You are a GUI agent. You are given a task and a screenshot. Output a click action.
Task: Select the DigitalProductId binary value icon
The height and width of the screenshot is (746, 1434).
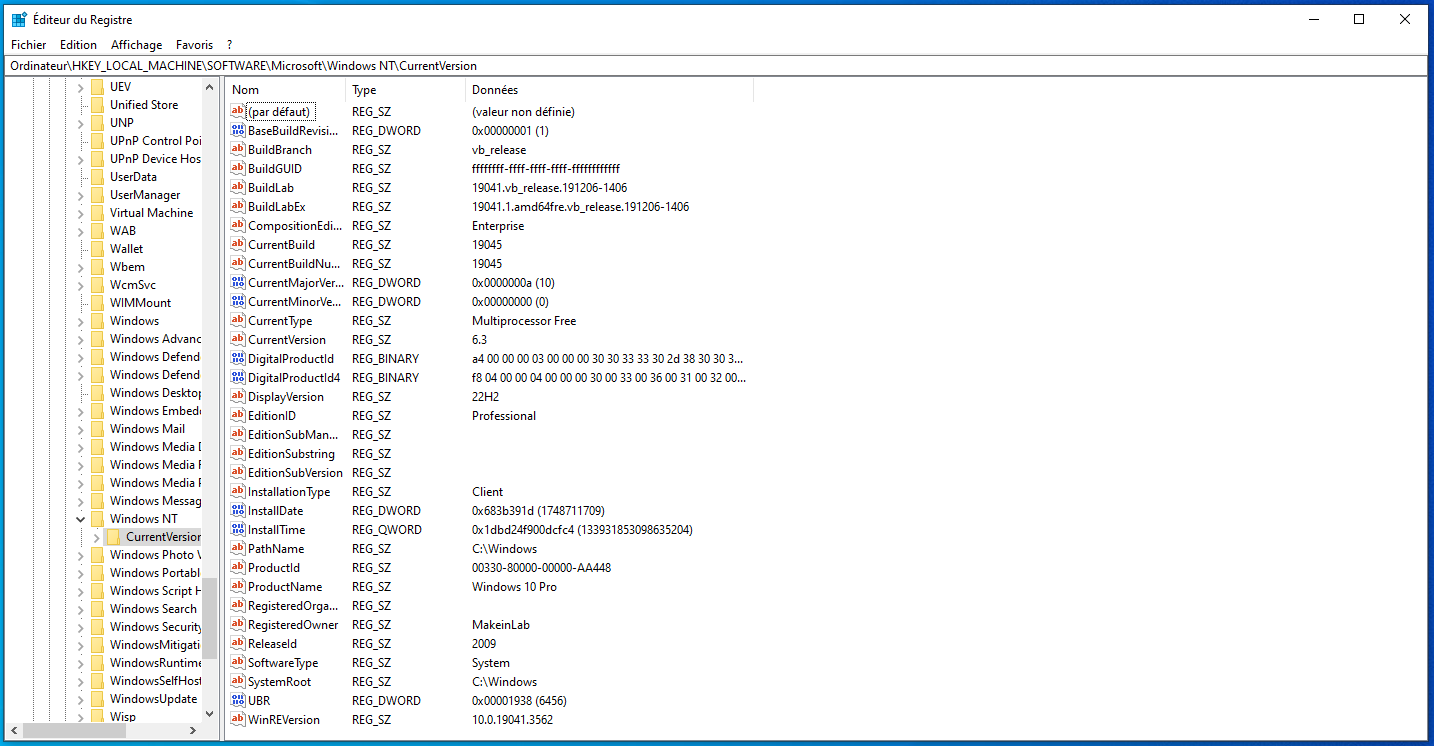click(x=238, y=359)
